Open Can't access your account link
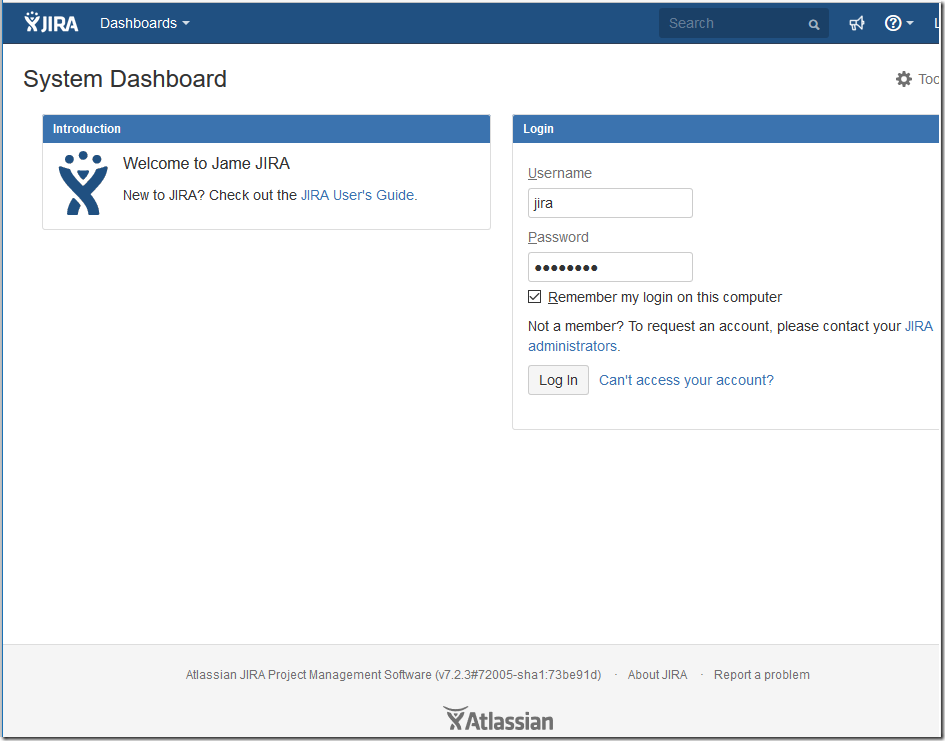The image size is (945, 741). click(686, 380)
